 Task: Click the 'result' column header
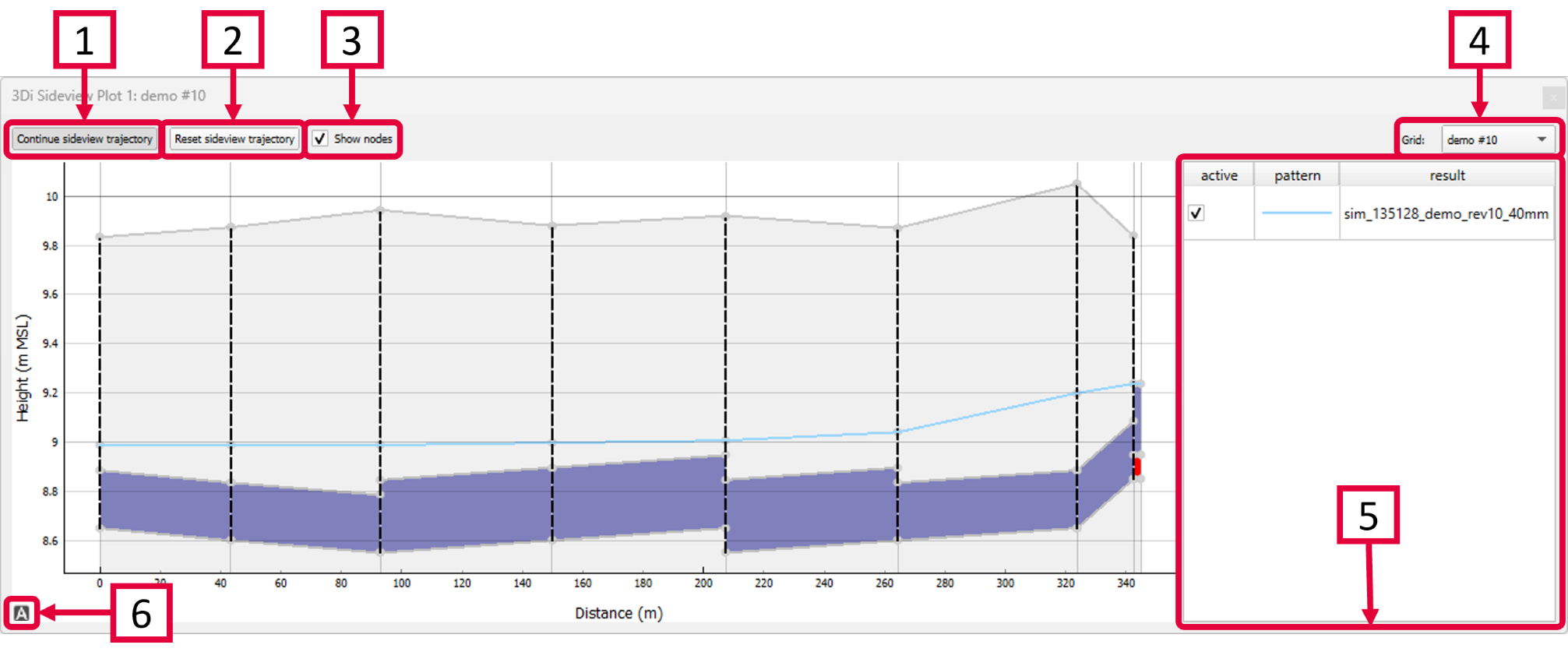click(1446, 175)
